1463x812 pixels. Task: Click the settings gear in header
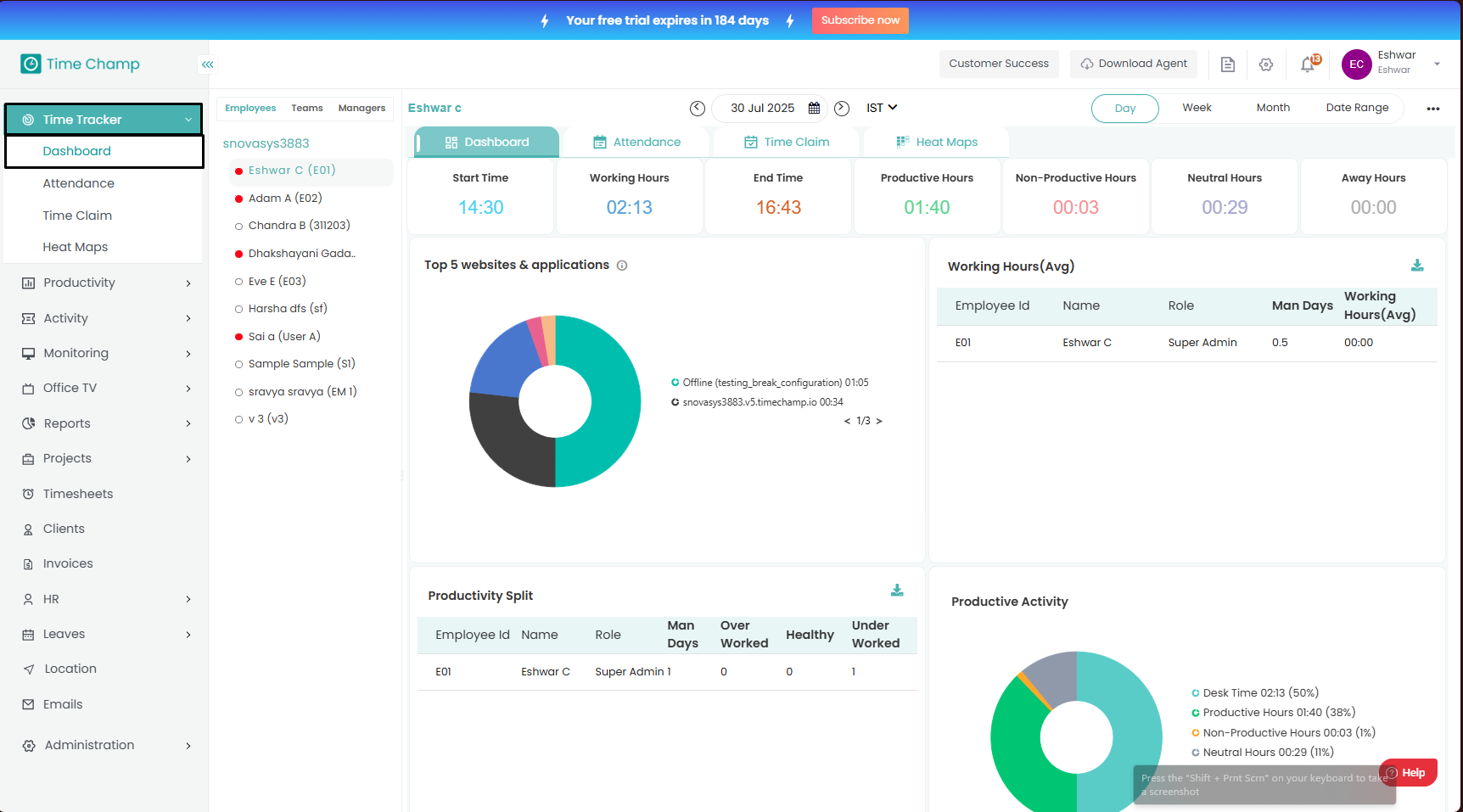(x=1266, y=64)
